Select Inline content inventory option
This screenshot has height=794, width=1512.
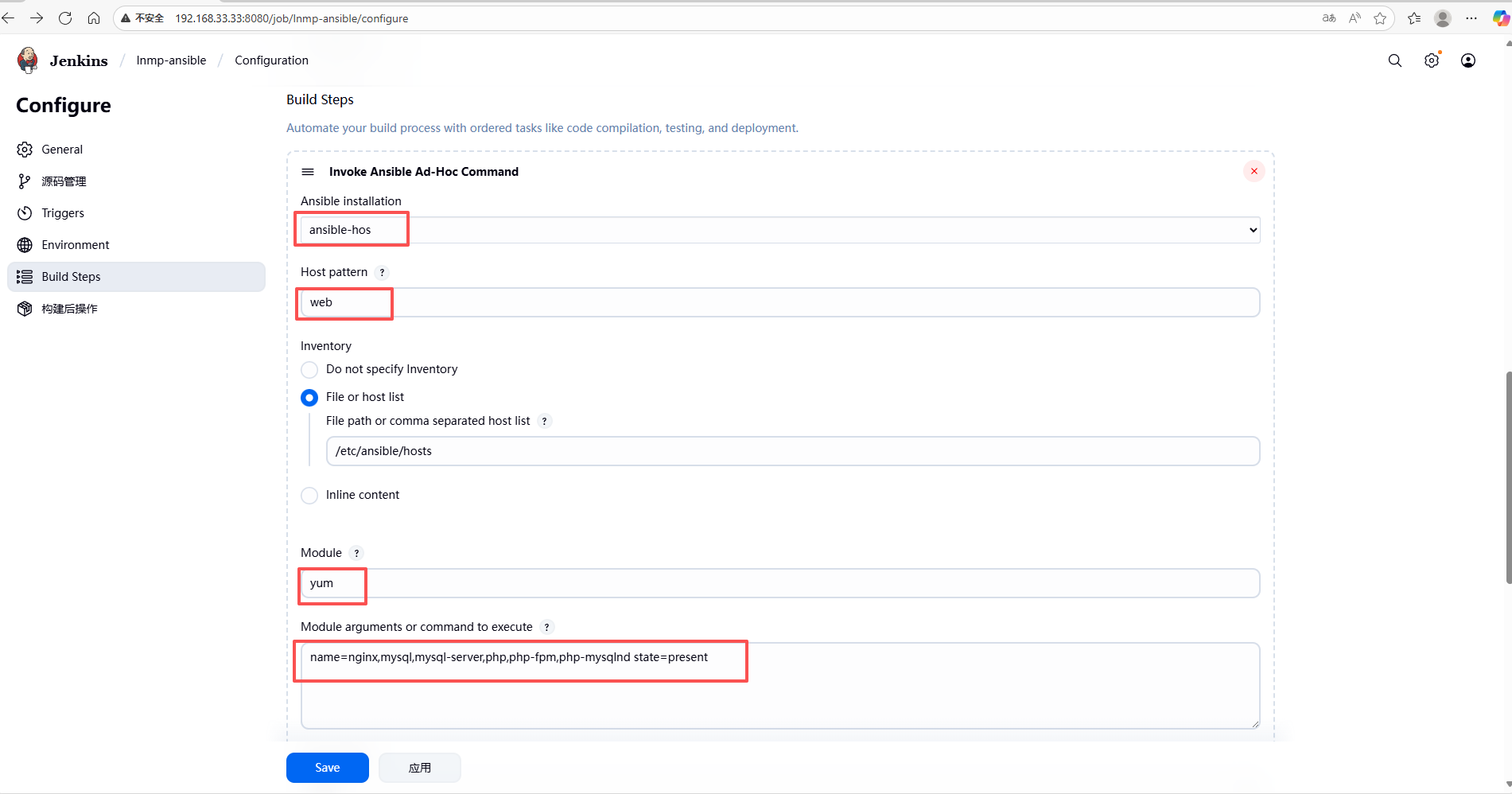(x=309, y=496)
